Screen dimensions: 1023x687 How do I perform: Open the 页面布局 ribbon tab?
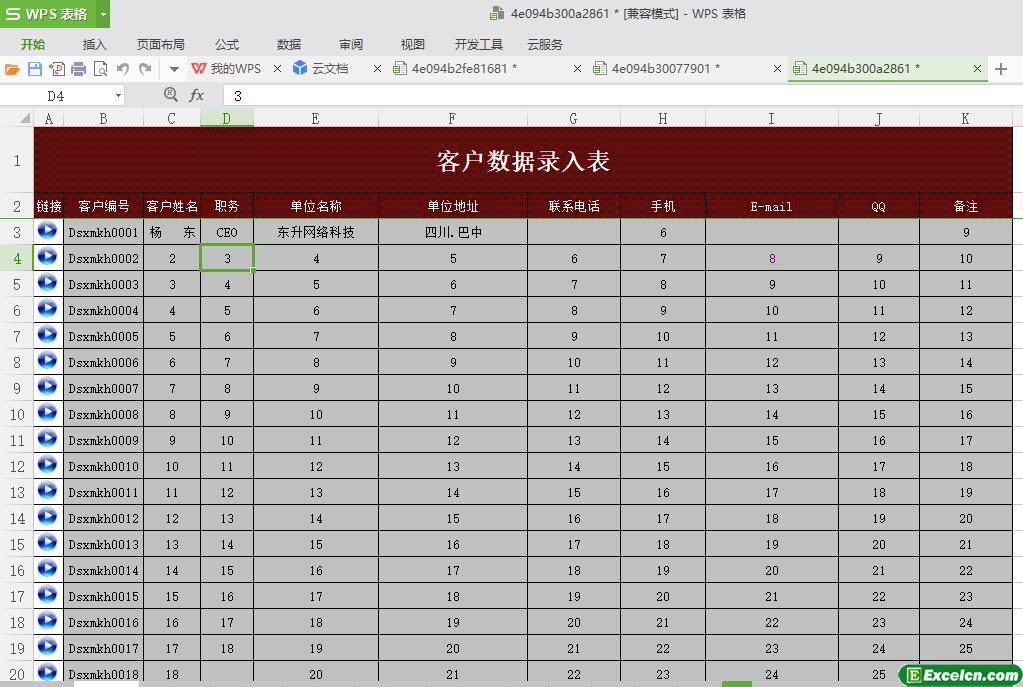(160, 44)
